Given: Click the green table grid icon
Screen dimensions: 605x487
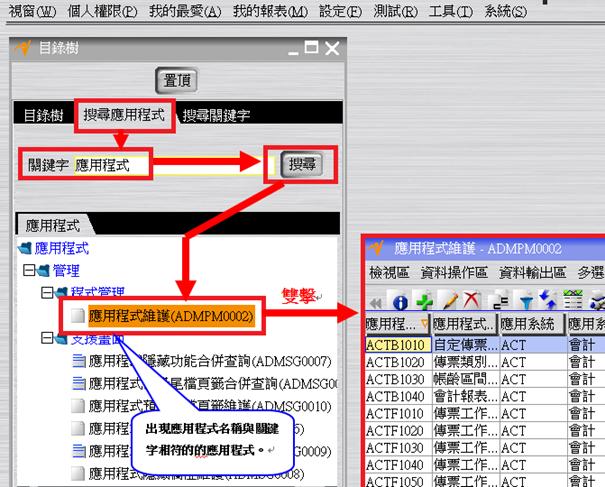Looking at the screenshot, I should (573, 300).
